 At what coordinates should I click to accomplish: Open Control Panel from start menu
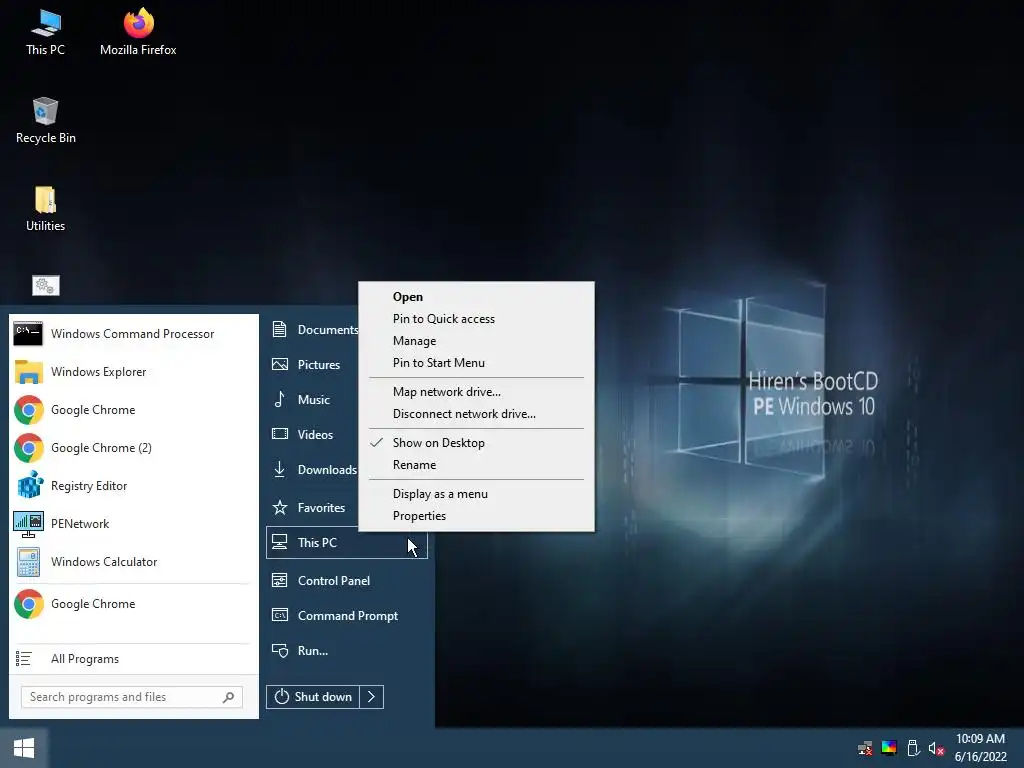pyautogui.click(x=347, y=581)
